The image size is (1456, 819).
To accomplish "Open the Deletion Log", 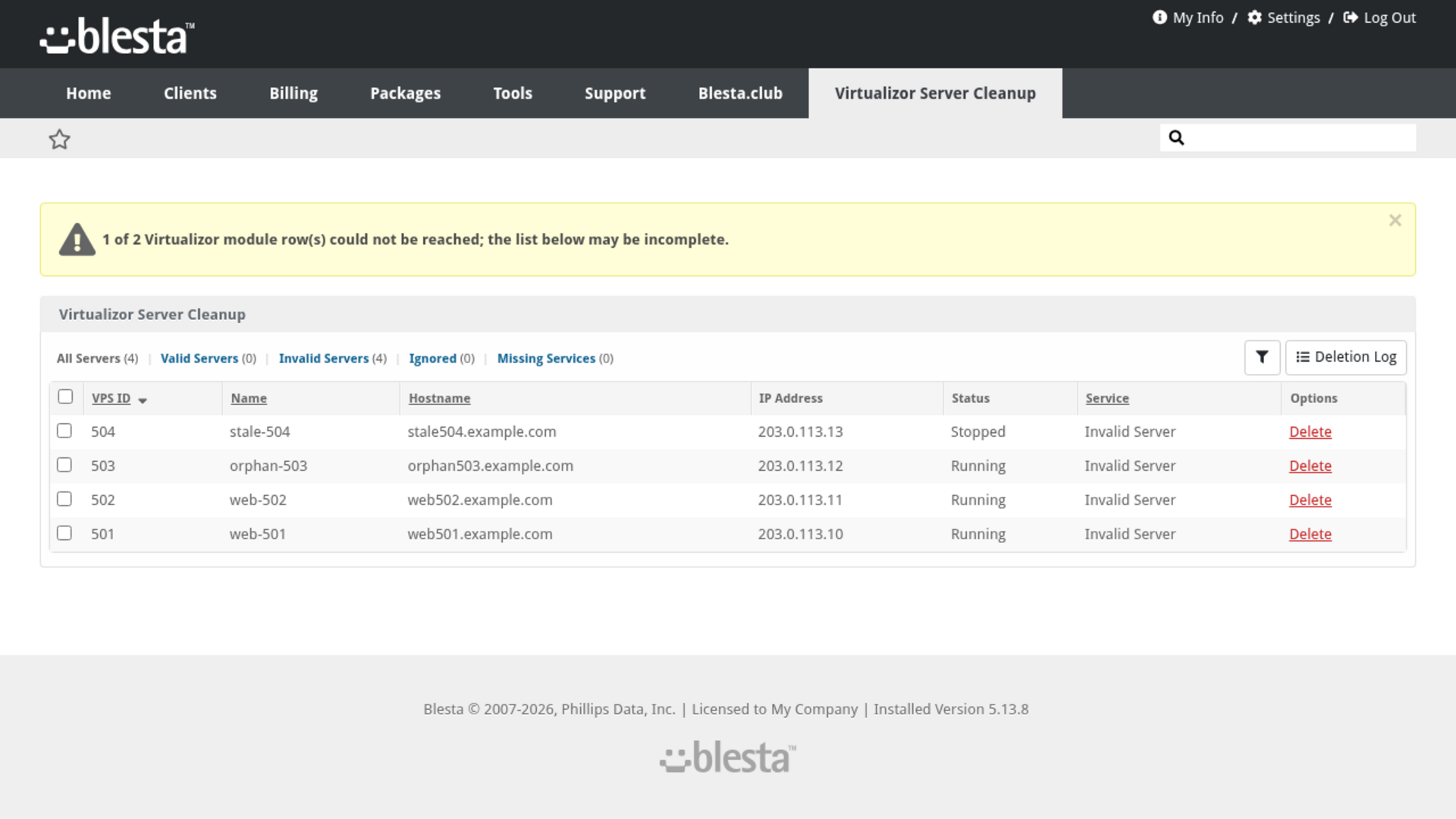I will (x=1345, y=357).
